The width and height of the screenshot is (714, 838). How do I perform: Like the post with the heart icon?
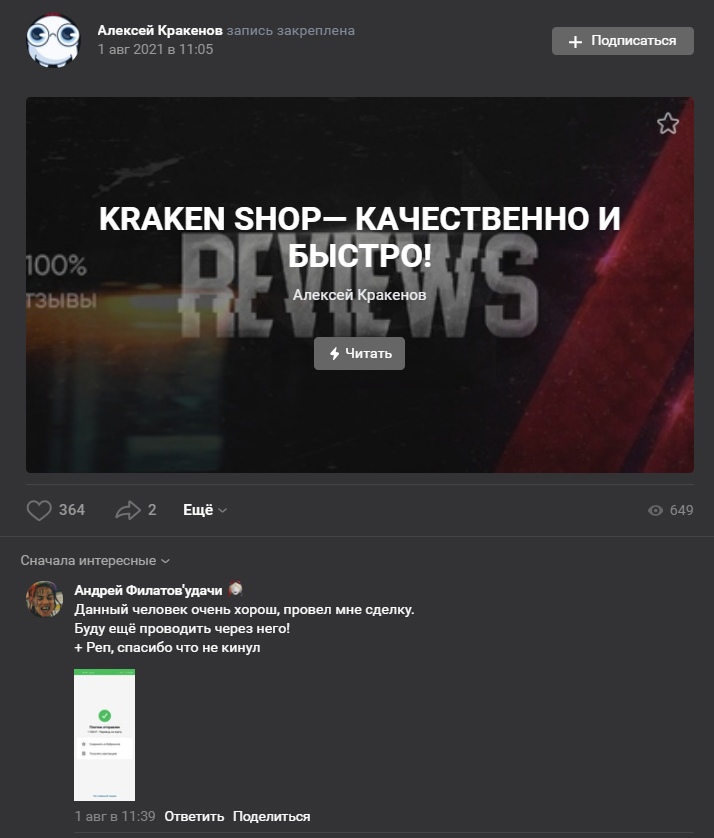tap(39, 510)
